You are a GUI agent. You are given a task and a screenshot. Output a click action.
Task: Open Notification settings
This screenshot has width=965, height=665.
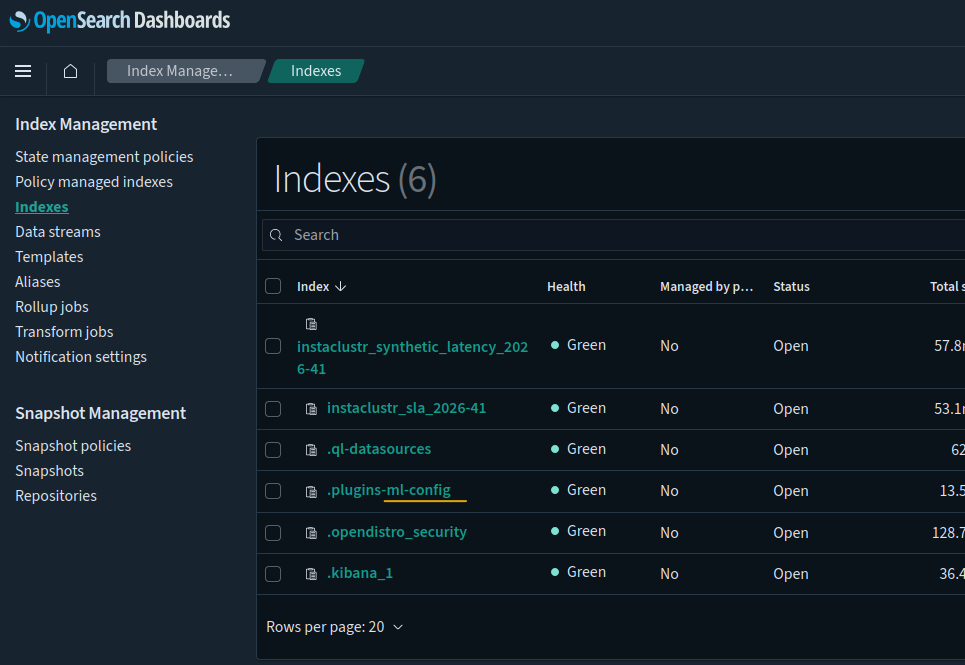(81, 357)
